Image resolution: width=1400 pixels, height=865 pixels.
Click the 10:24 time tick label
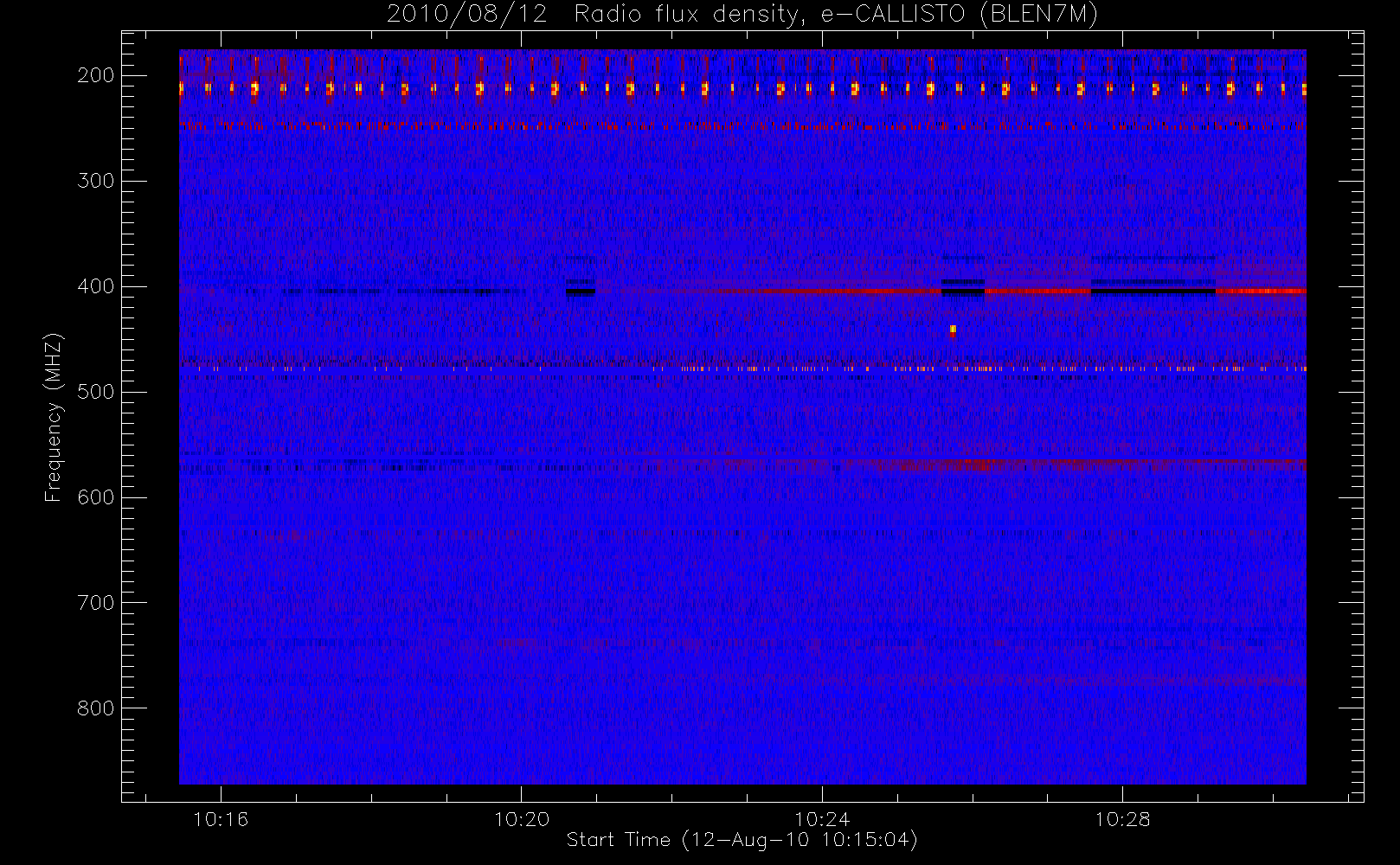tap(822, 819)
